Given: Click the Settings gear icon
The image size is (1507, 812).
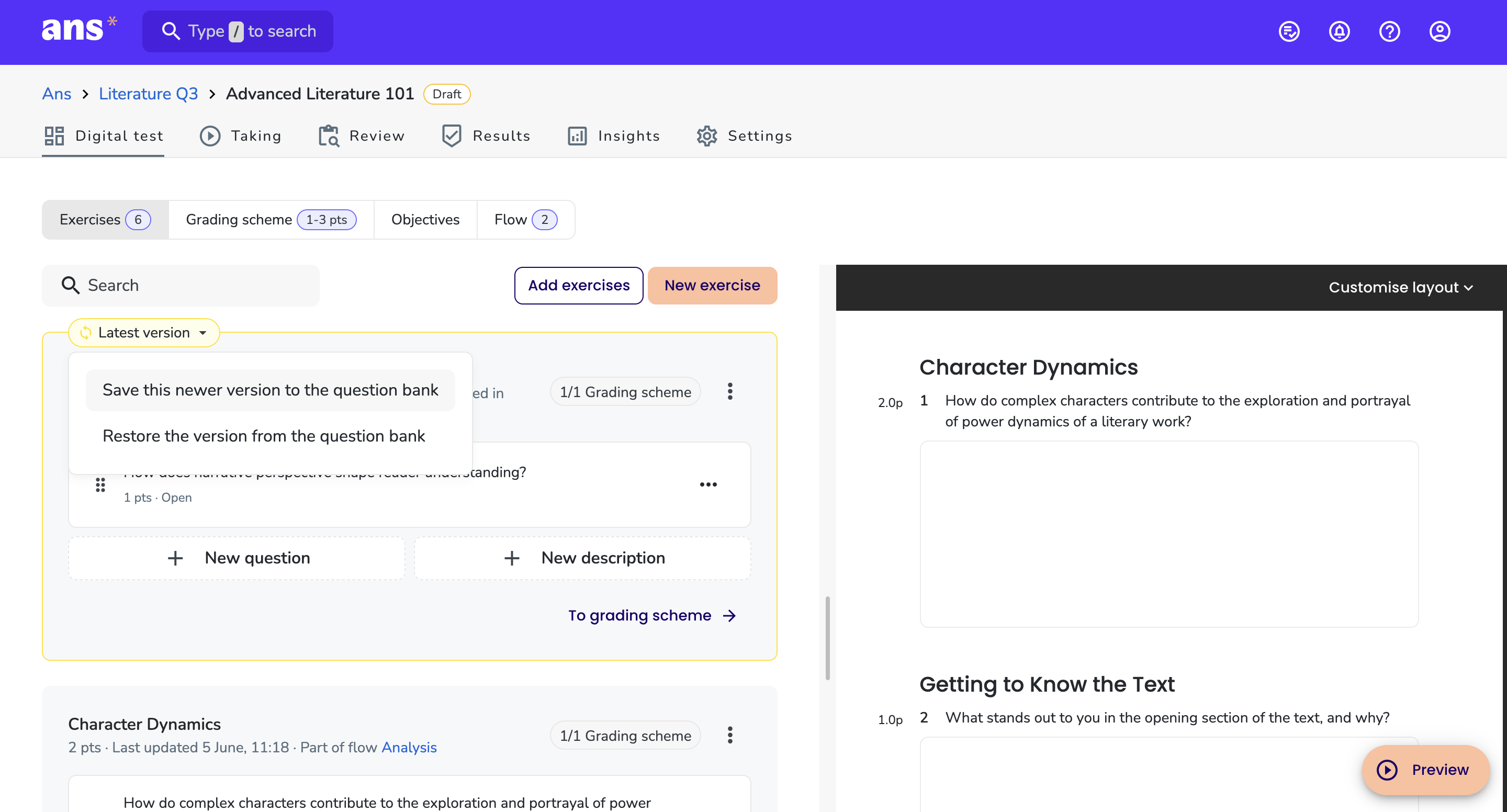Looking at the screenshot, I should coord(707,136).
